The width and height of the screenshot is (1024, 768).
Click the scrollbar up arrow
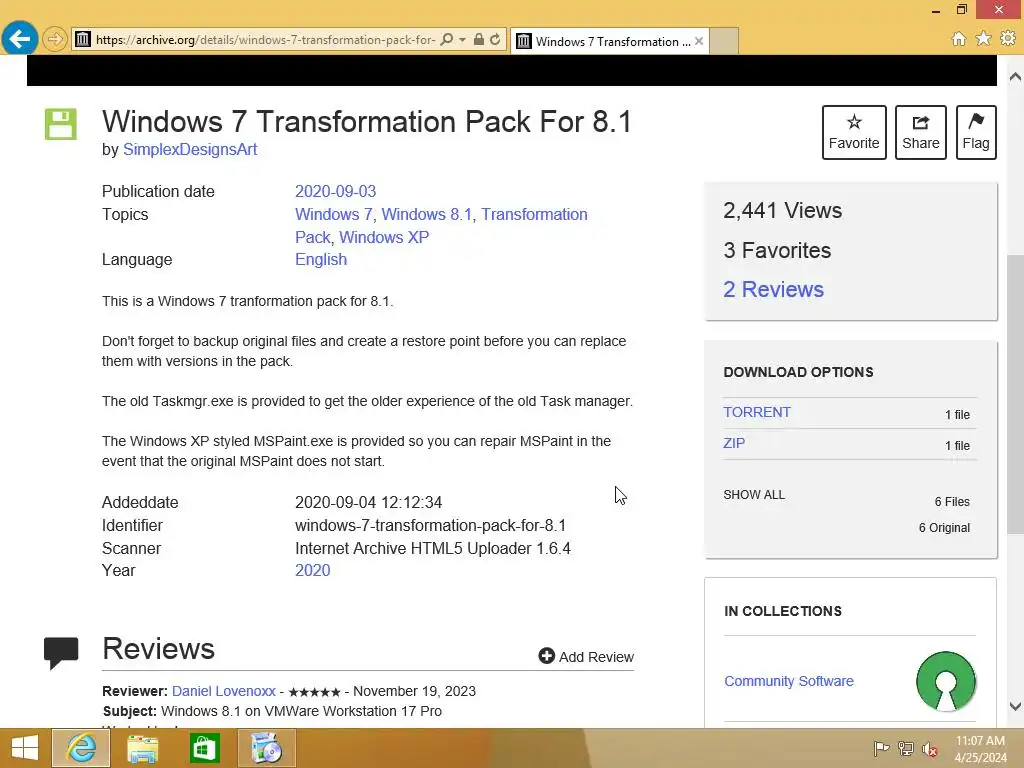[1015, 77]
